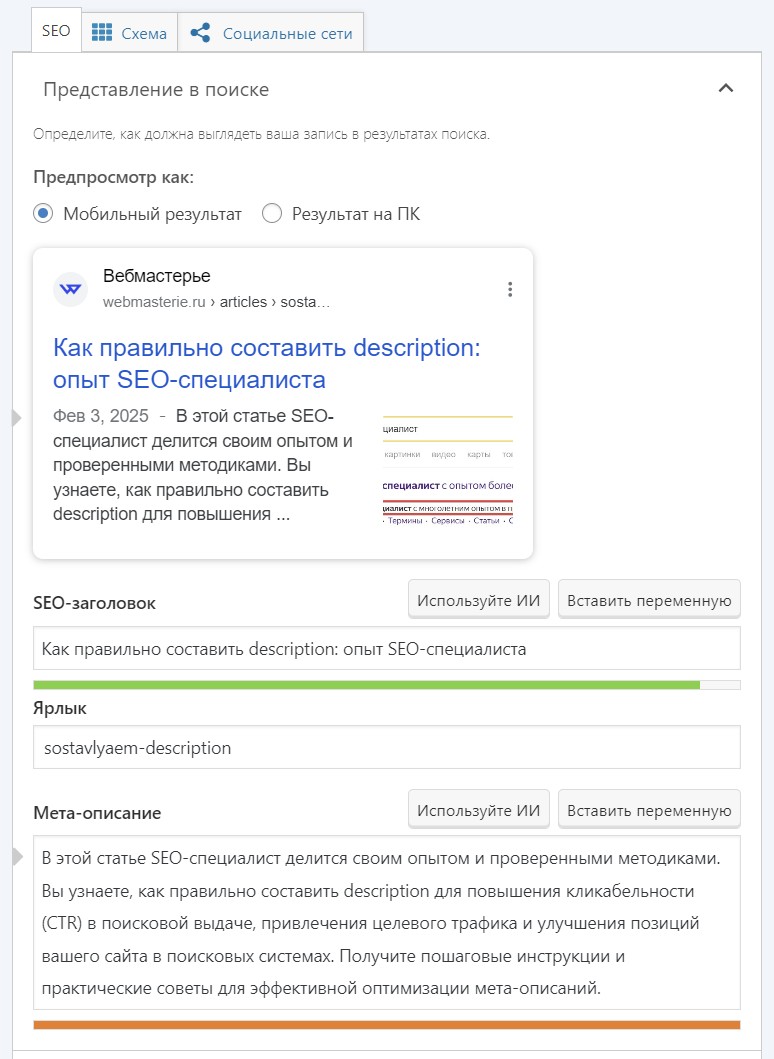The width and height of the screenshot is (774, 1059).
Task: Click the gray arrow marker beside Мета-описание field
Action: (16, 857)
